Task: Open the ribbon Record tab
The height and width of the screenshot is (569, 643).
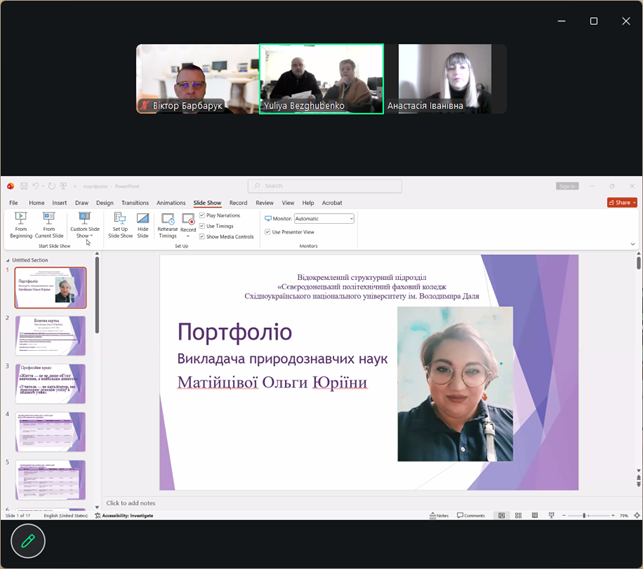Action: (238, 203)
